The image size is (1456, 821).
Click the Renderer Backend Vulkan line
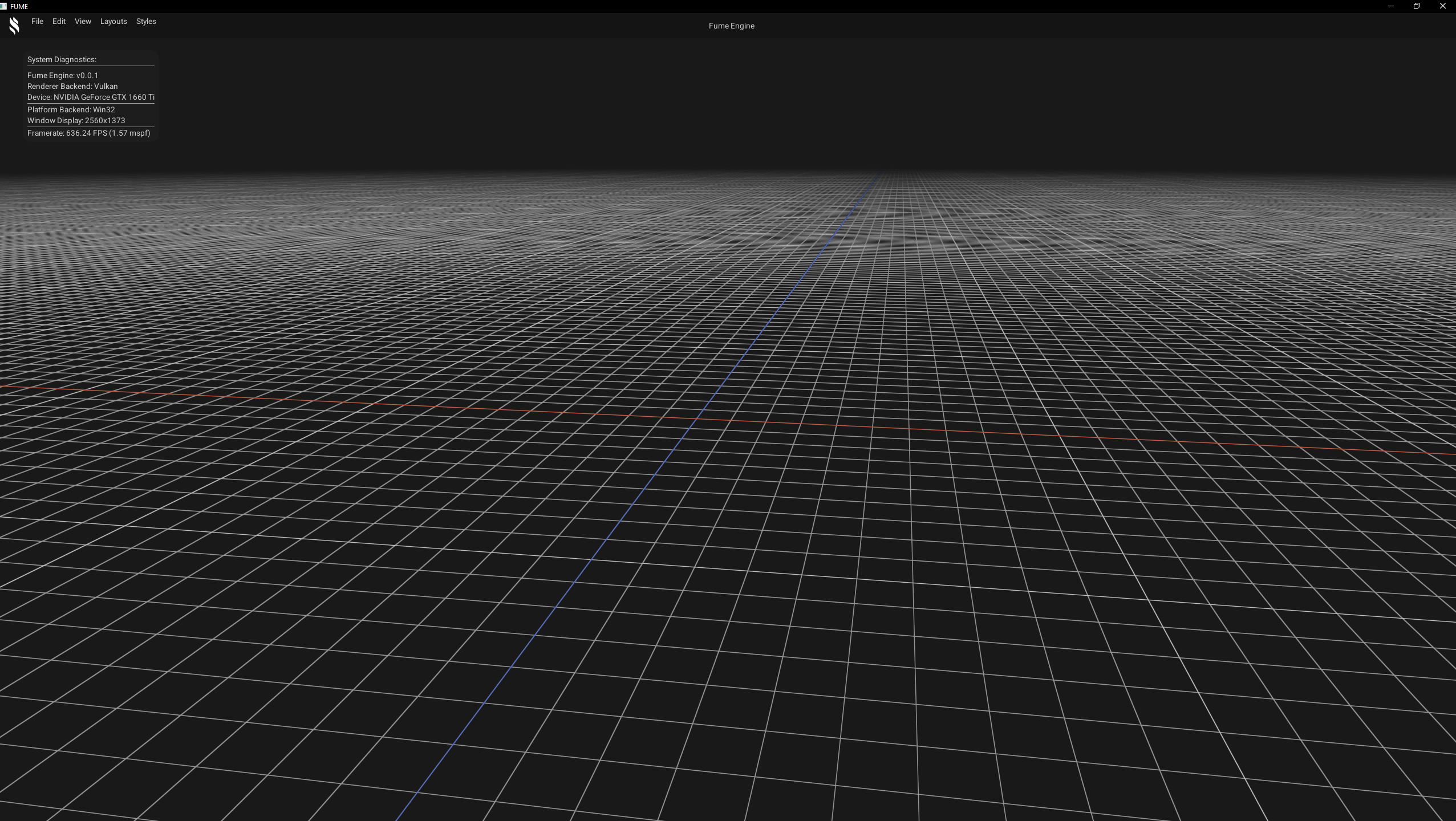(72, 87)
